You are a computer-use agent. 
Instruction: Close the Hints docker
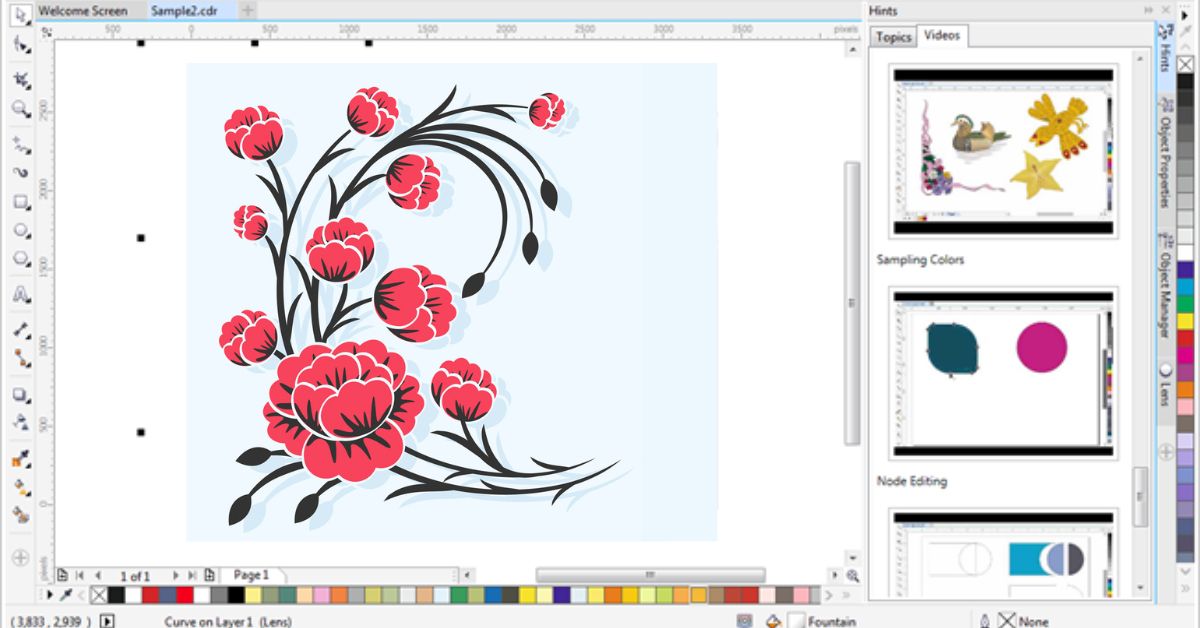coord(1165,11)
